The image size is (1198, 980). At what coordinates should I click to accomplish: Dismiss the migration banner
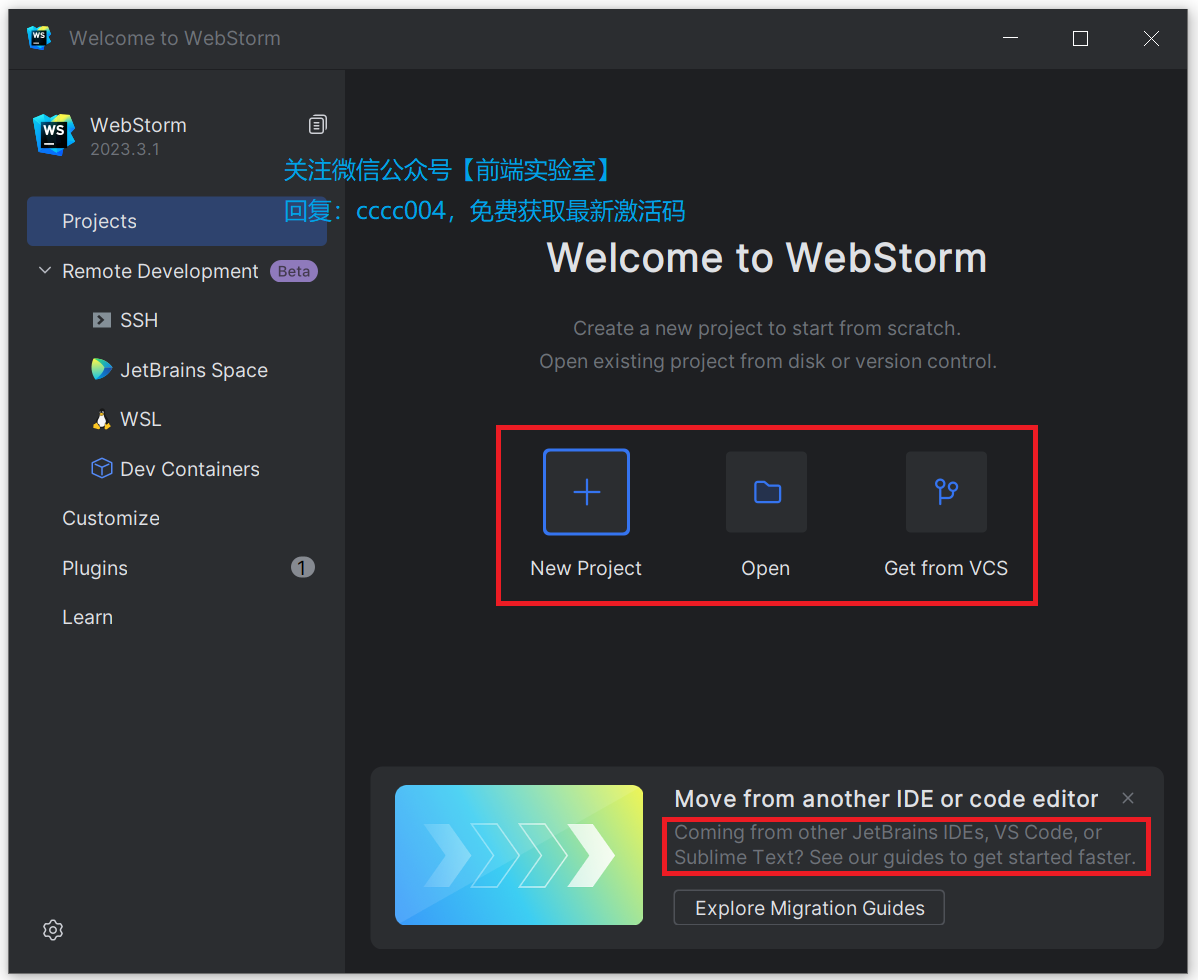(x=1127, y=798)
